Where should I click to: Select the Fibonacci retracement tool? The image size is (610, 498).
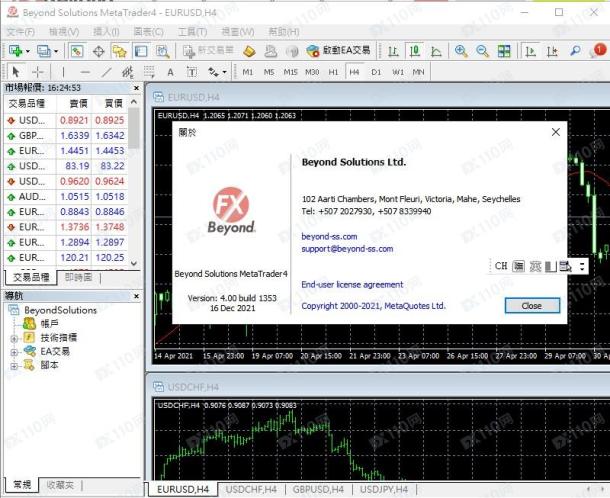[149, 72]
